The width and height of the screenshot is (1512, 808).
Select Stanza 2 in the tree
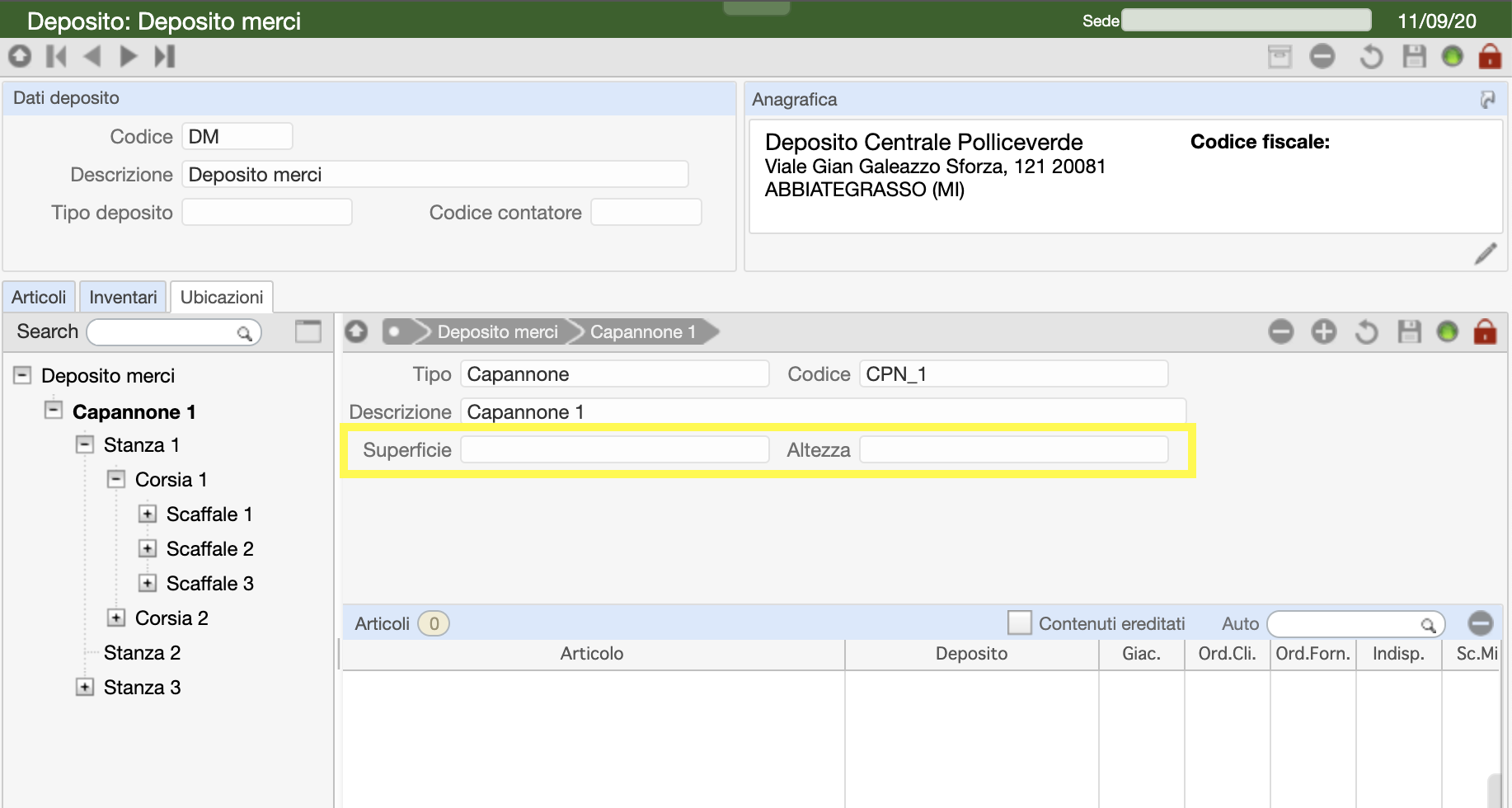142,653
